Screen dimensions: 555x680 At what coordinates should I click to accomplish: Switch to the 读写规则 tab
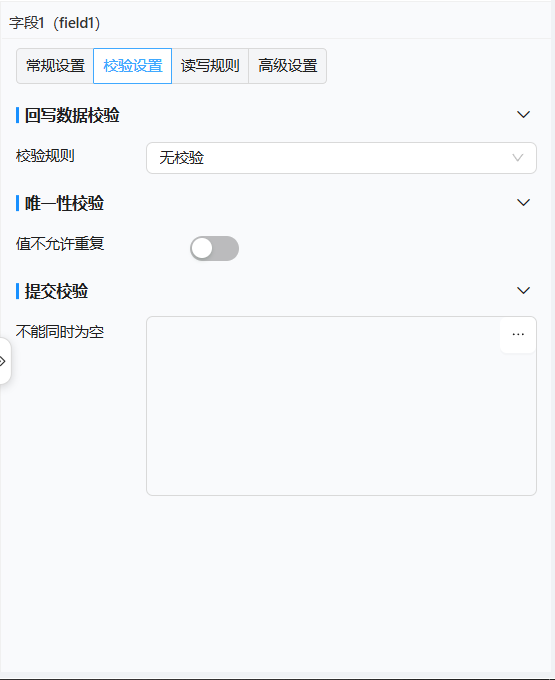coord(210,66)
